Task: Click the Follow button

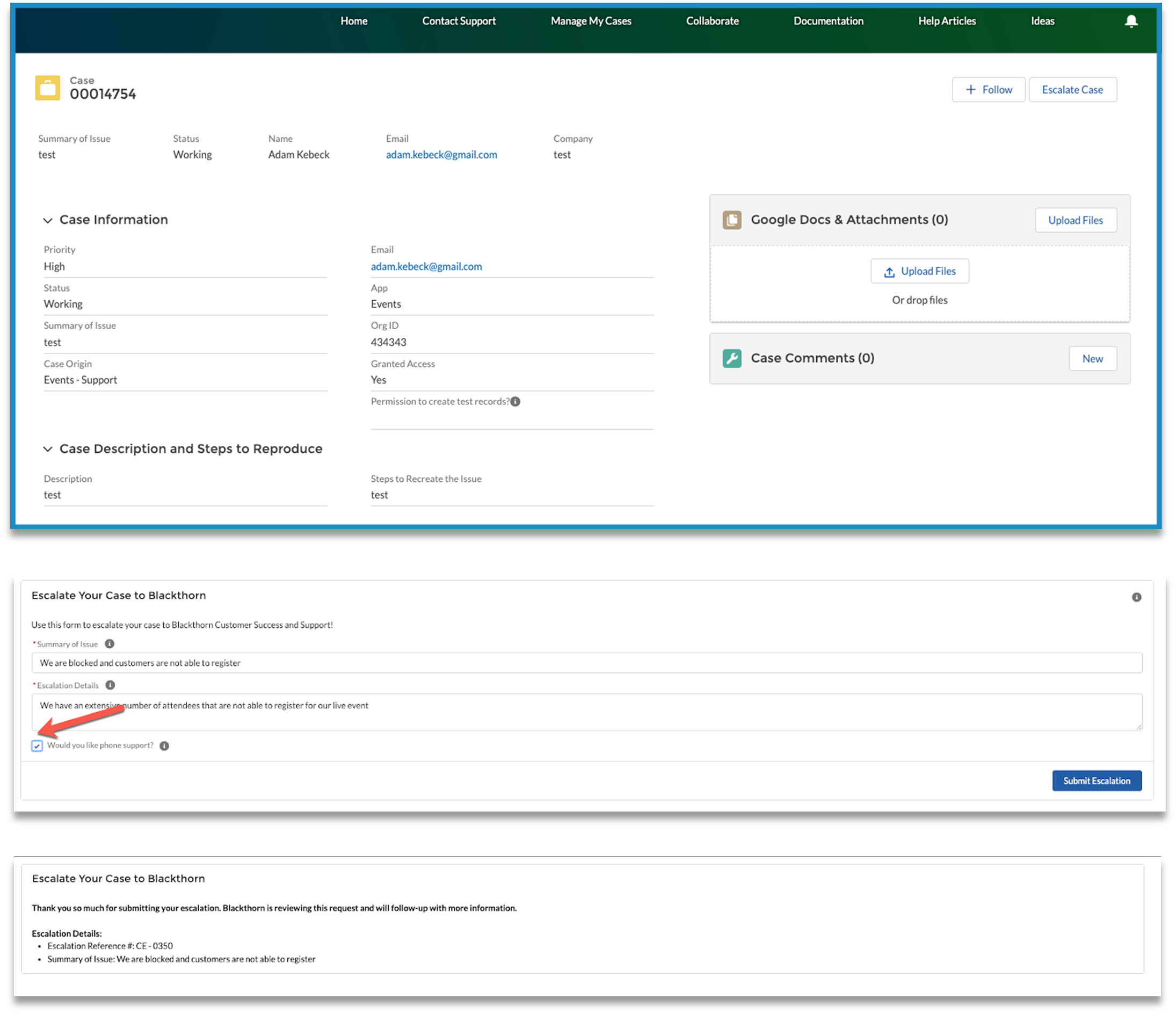Action: click(988, 90)
